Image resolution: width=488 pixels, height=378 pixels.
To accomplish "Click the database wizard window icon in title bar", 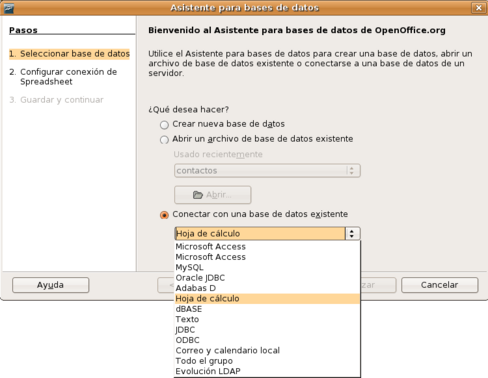I will [9, 8].
